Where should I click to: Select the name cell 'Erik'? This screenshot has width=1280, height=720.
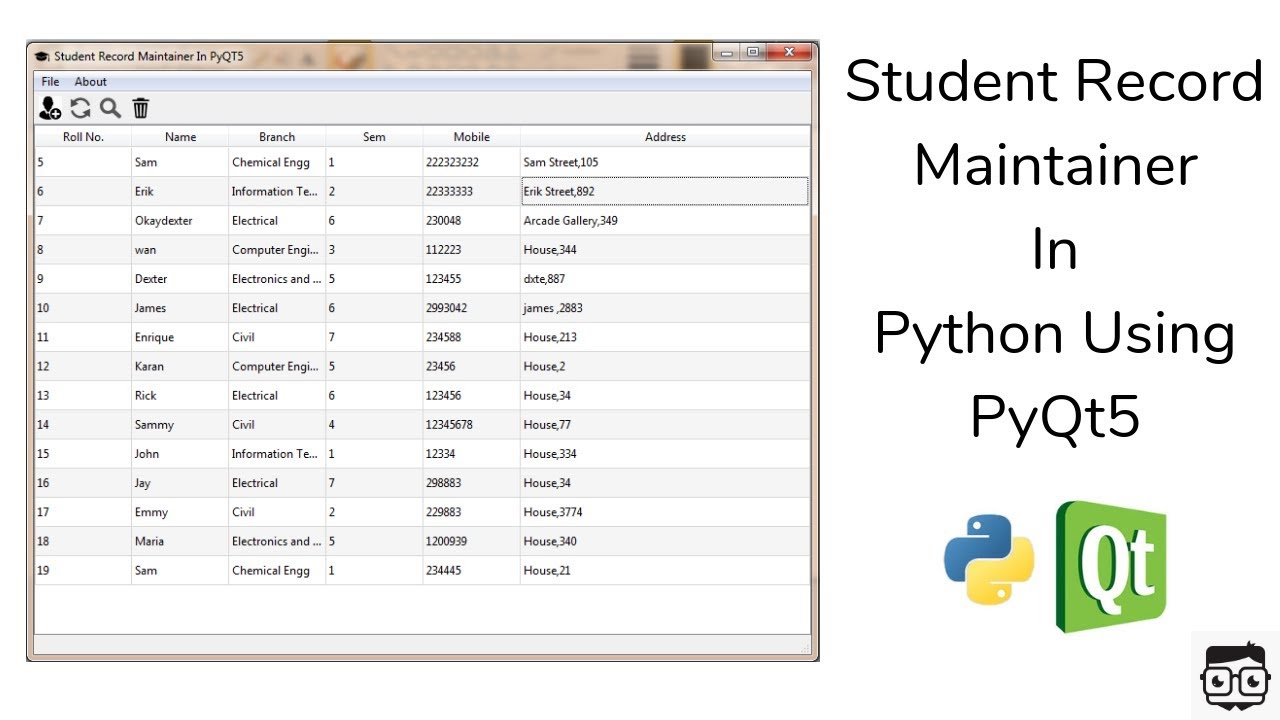point(180,191)
